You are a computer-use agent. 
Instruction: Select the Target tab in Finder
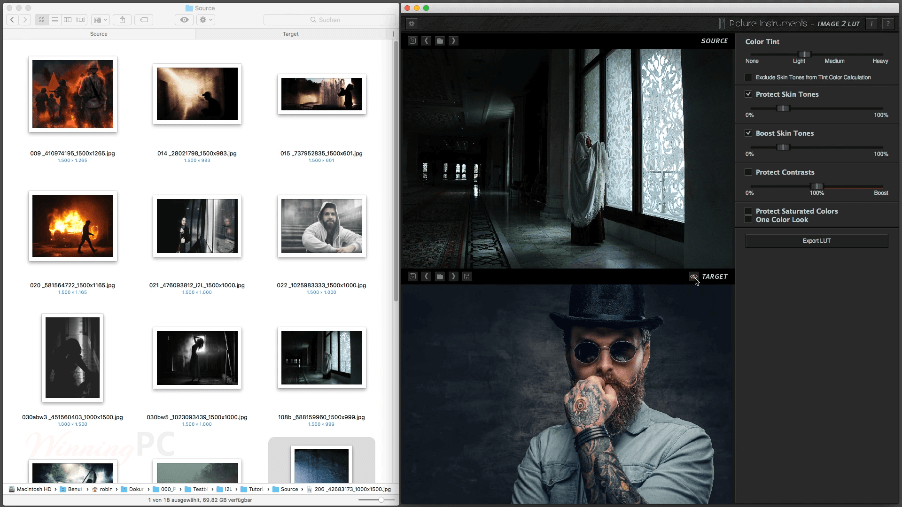click(291, 35)
